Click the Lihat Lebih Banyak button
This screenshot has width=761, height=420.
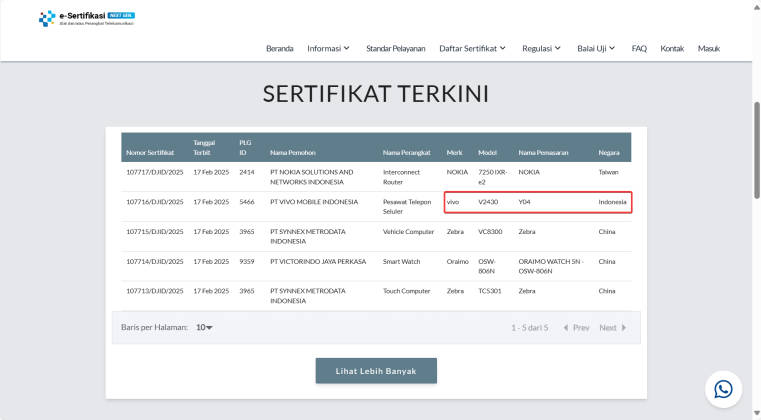[x=376, y=371]
